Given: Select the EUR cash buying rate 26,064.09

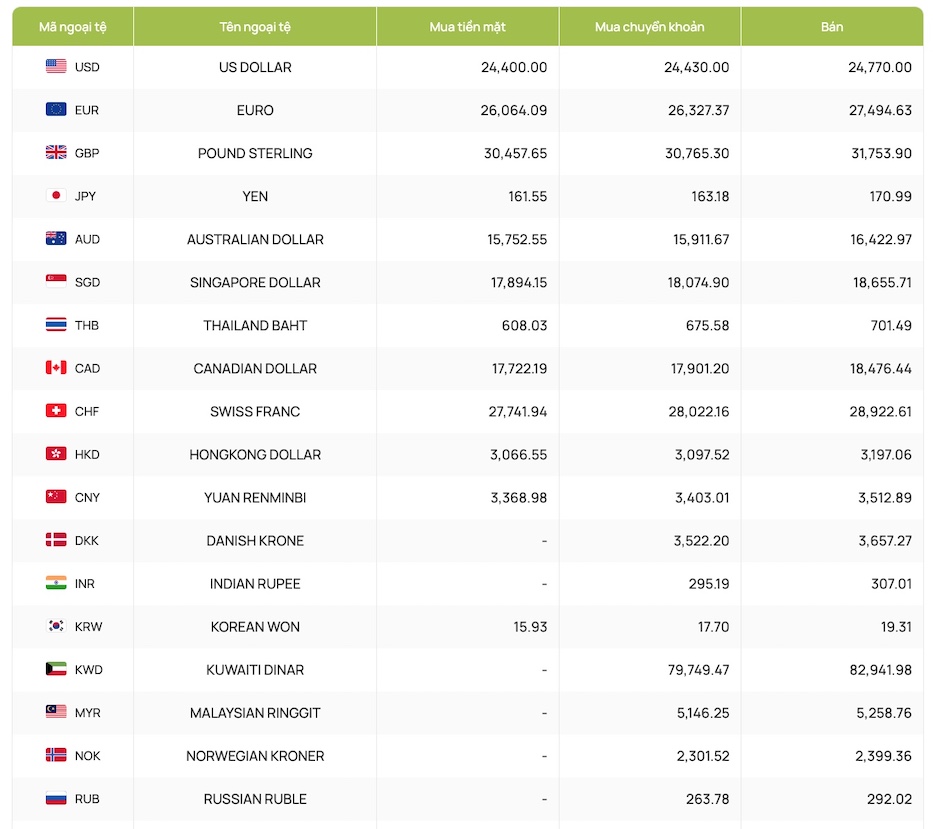Looking at the screenshot, I should pos(514,110).
